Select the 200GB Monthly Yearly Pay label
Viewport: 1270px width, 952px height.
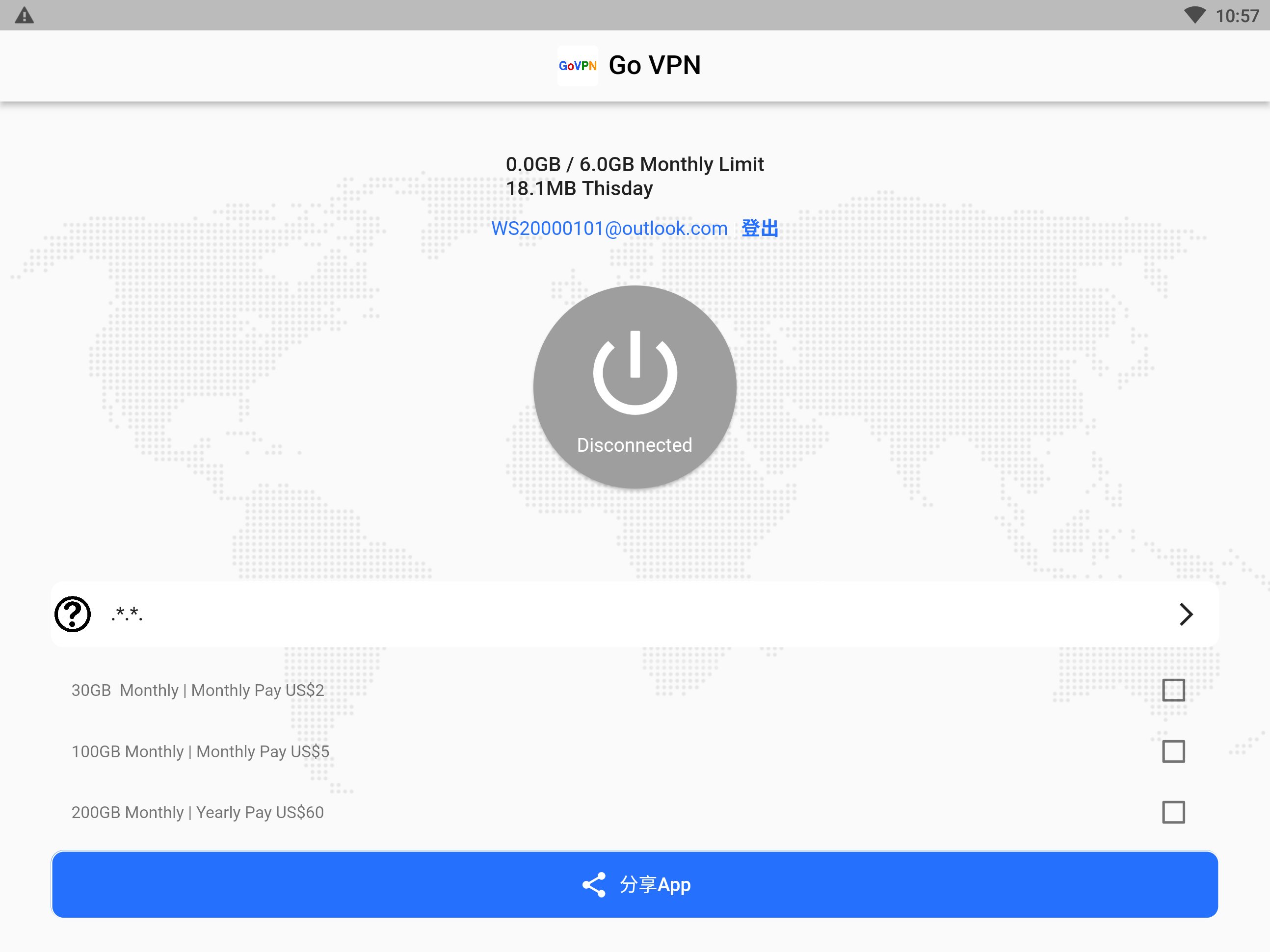click(x=197, y=812)
